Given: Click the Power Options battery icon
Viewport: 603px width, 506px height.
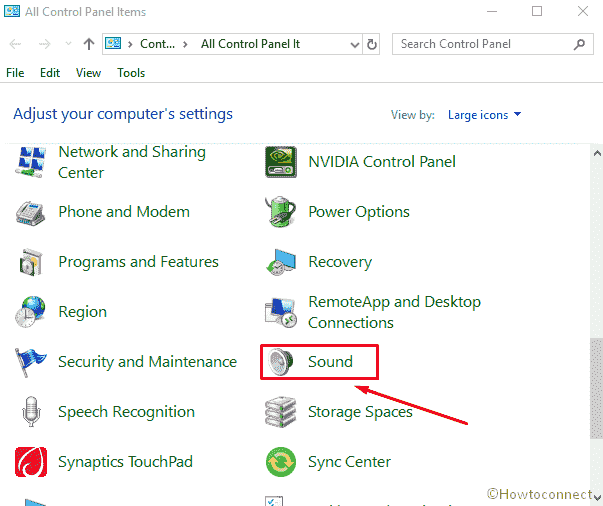Looking at the screenshot, I should click(x=281, y=211).
